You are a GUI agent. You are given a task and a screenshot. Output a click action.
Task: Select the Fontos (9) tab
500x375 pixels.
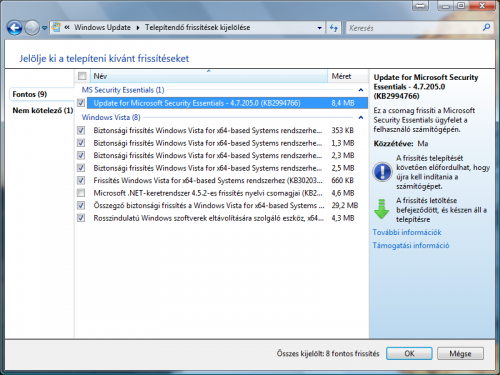click(x=30, y=94)
